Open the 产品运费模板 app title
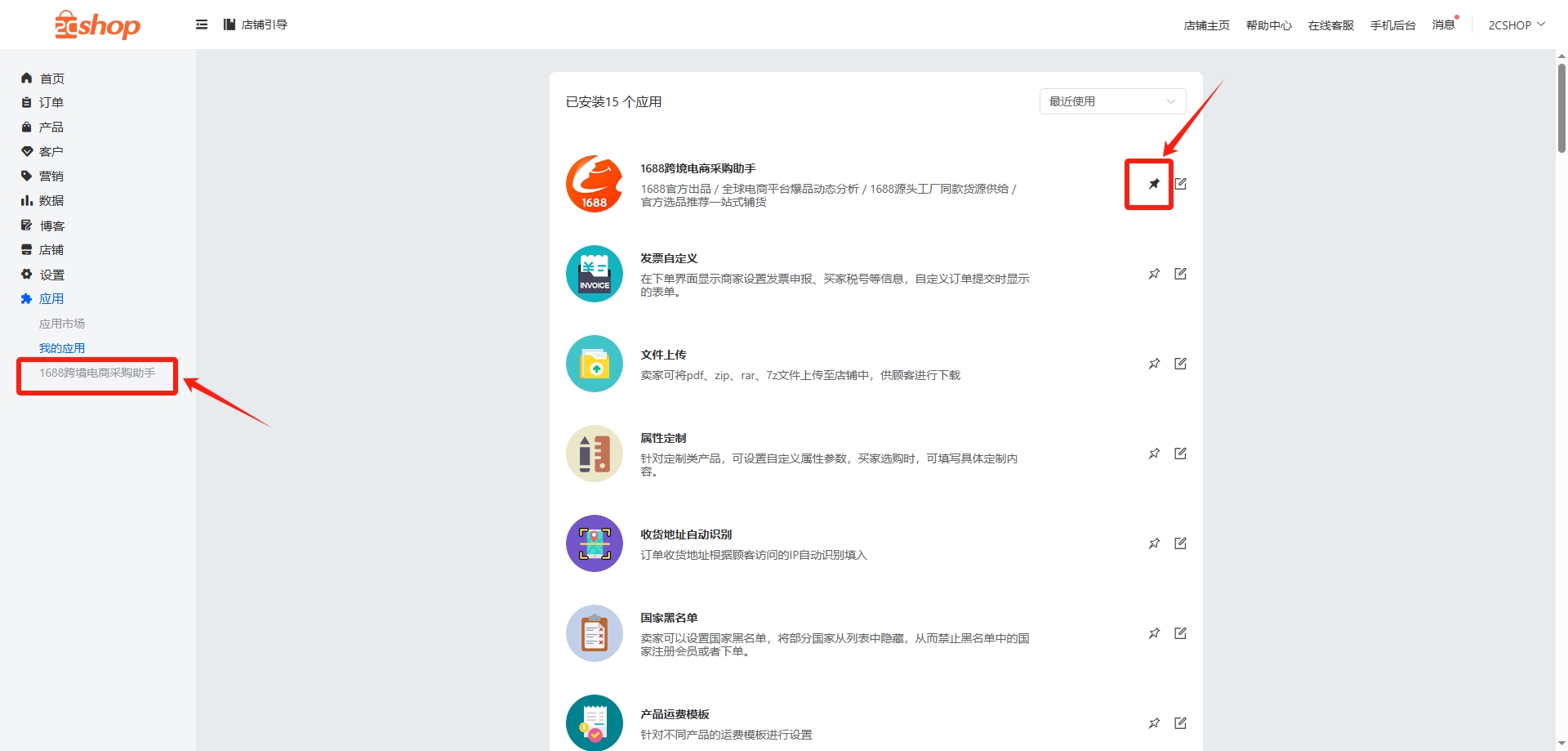 [675, 714]
